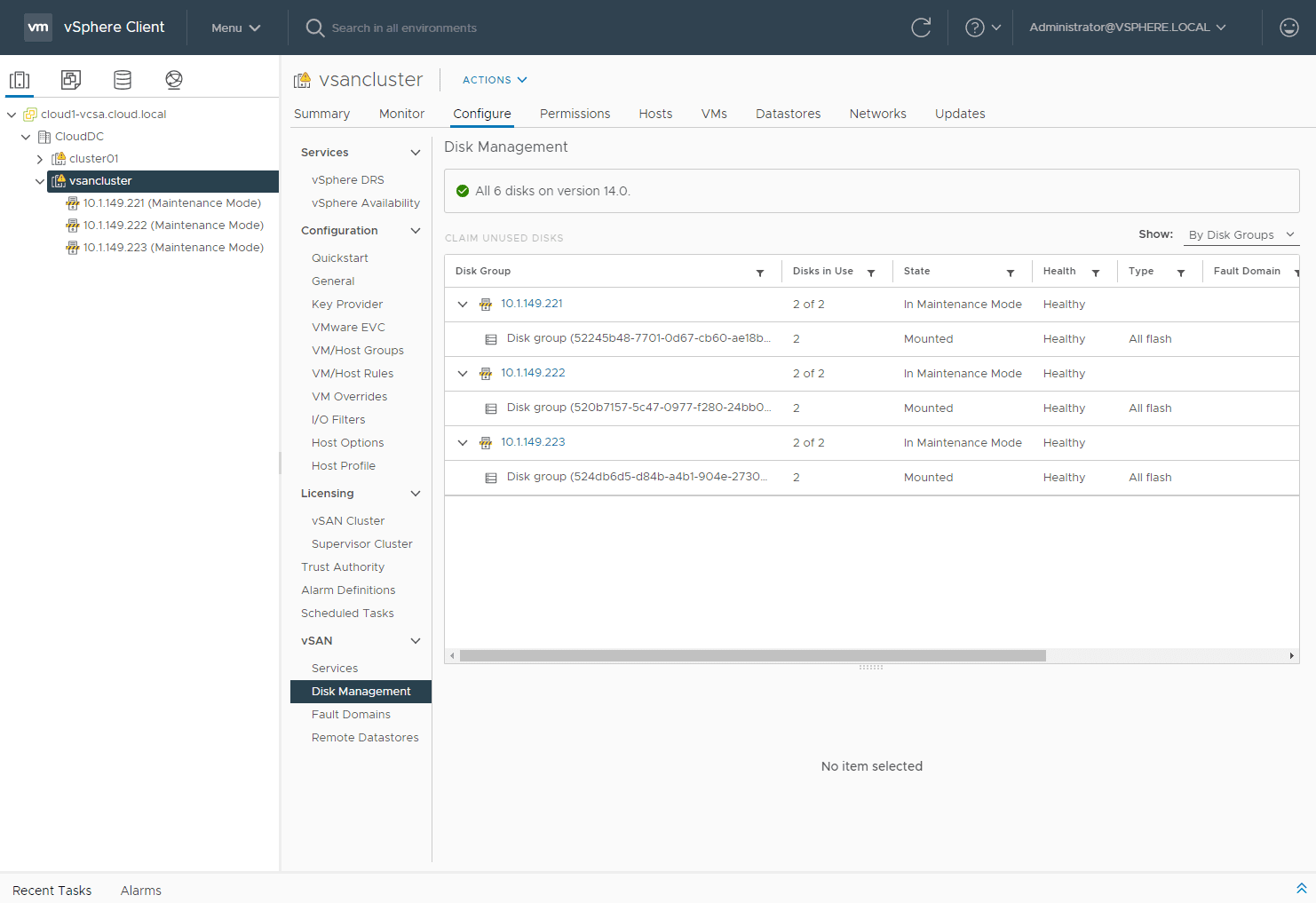The image size is (1316, 903).
Task: Open the Menu dropdown in the header
Action: point(234,27)
